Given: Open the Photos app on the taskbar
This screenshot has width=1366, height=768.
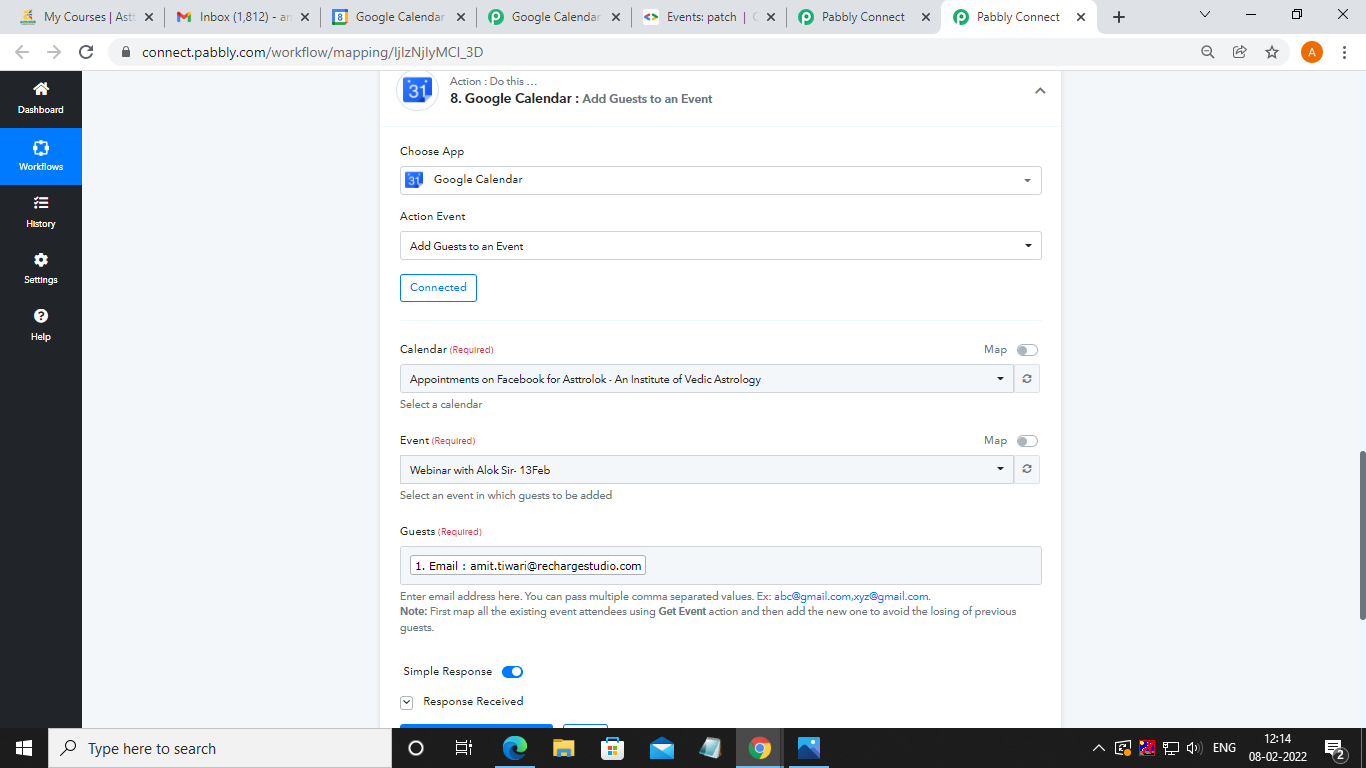Looking at the screenshot, I should pyautogui.click(x=809, y=748).
